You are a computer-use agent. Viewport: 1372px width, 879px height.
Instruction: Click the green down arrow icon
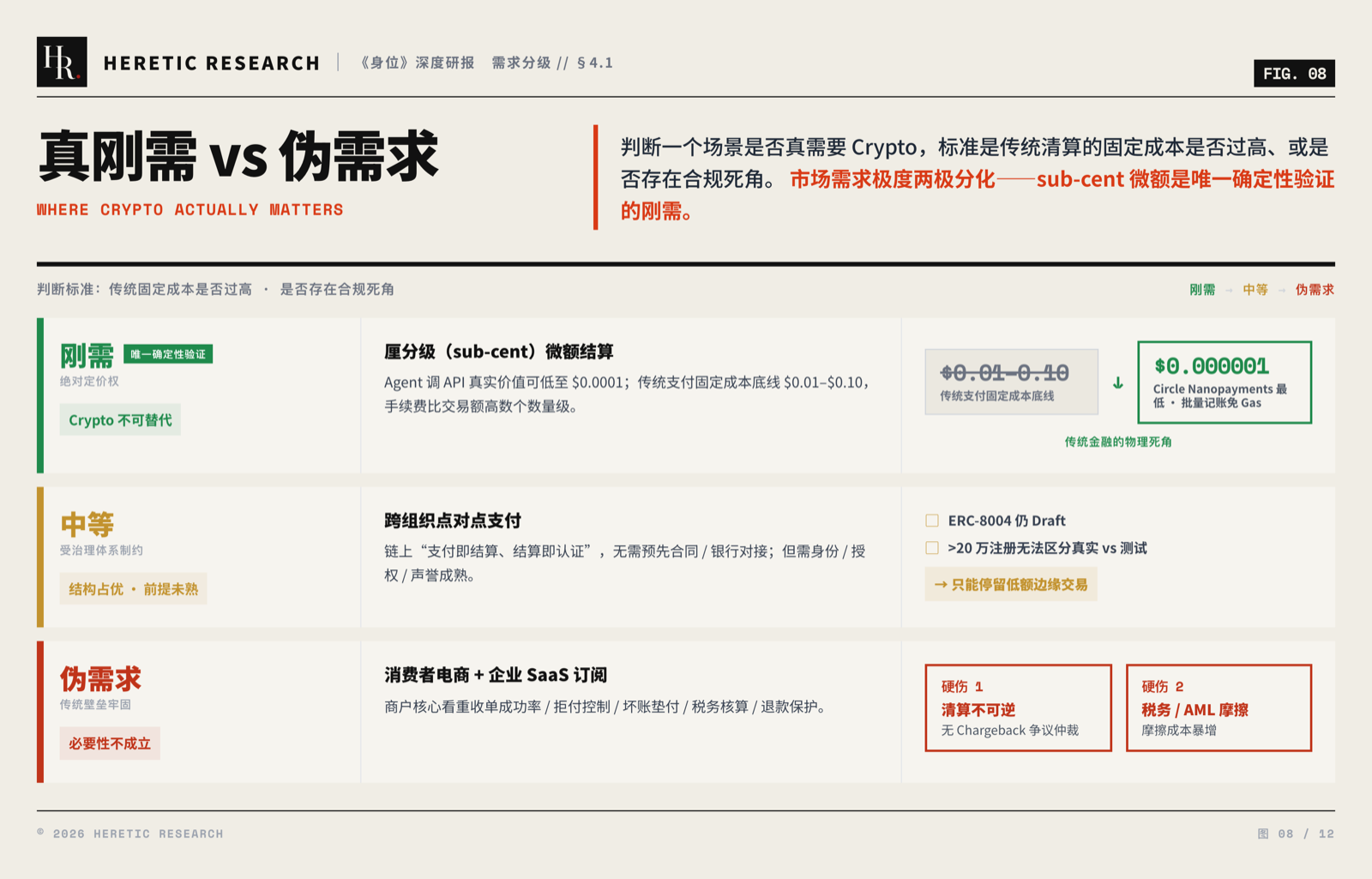click(1118, 382)
